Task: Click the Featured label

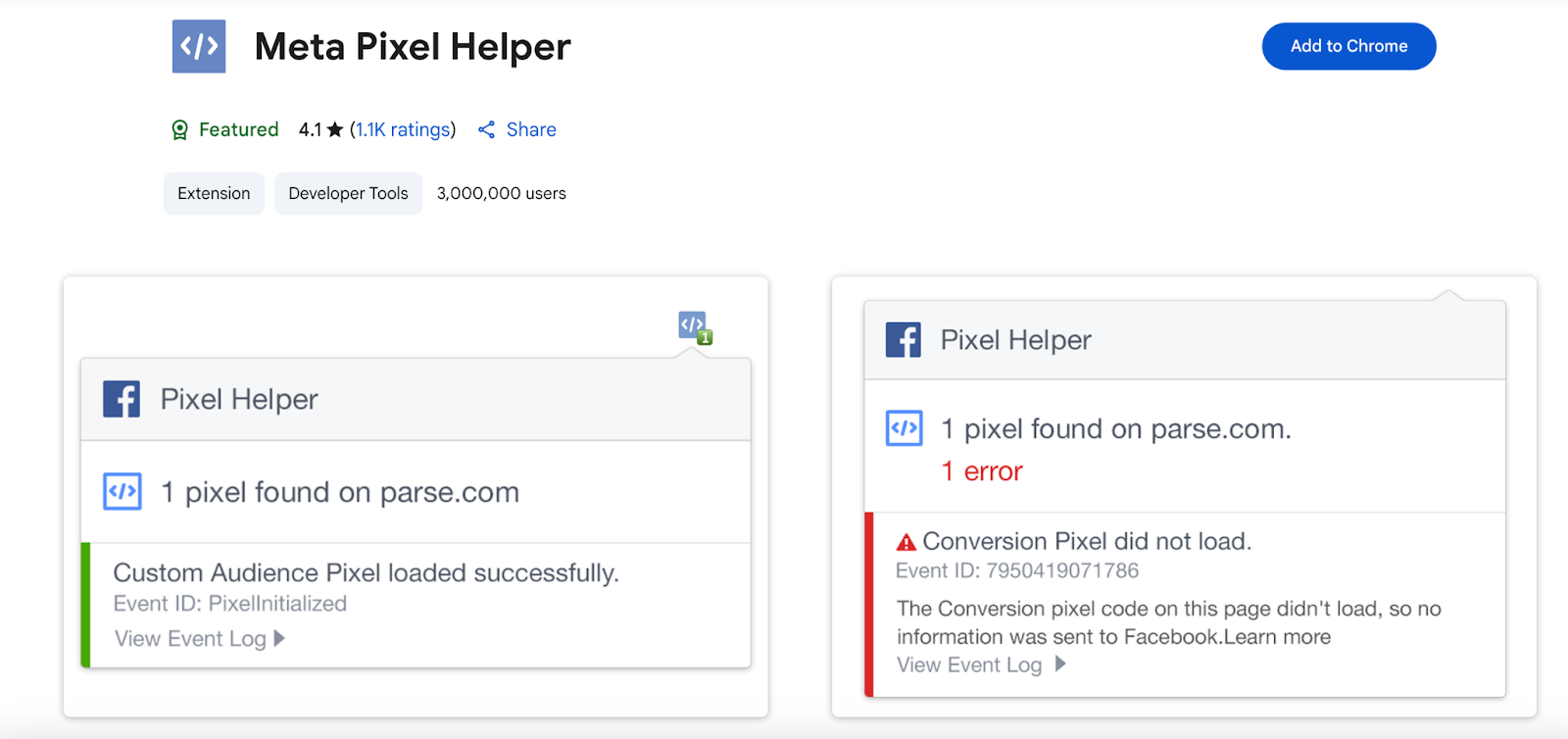Action: coord(239,129)
